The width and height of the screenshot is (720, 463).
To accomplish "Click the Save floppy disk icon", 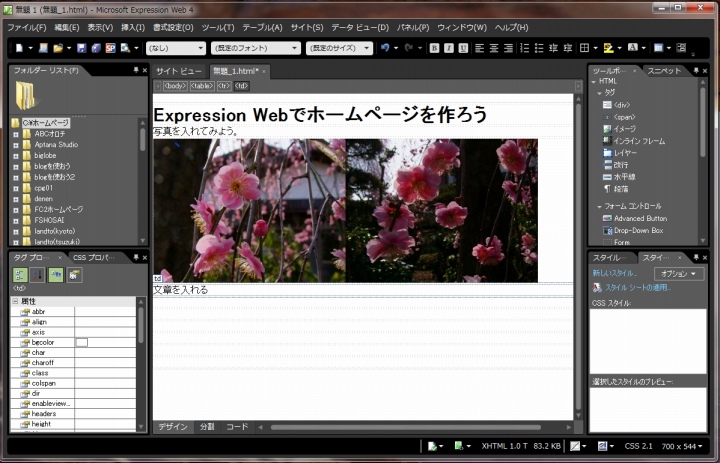I will (x=82, y=48).
